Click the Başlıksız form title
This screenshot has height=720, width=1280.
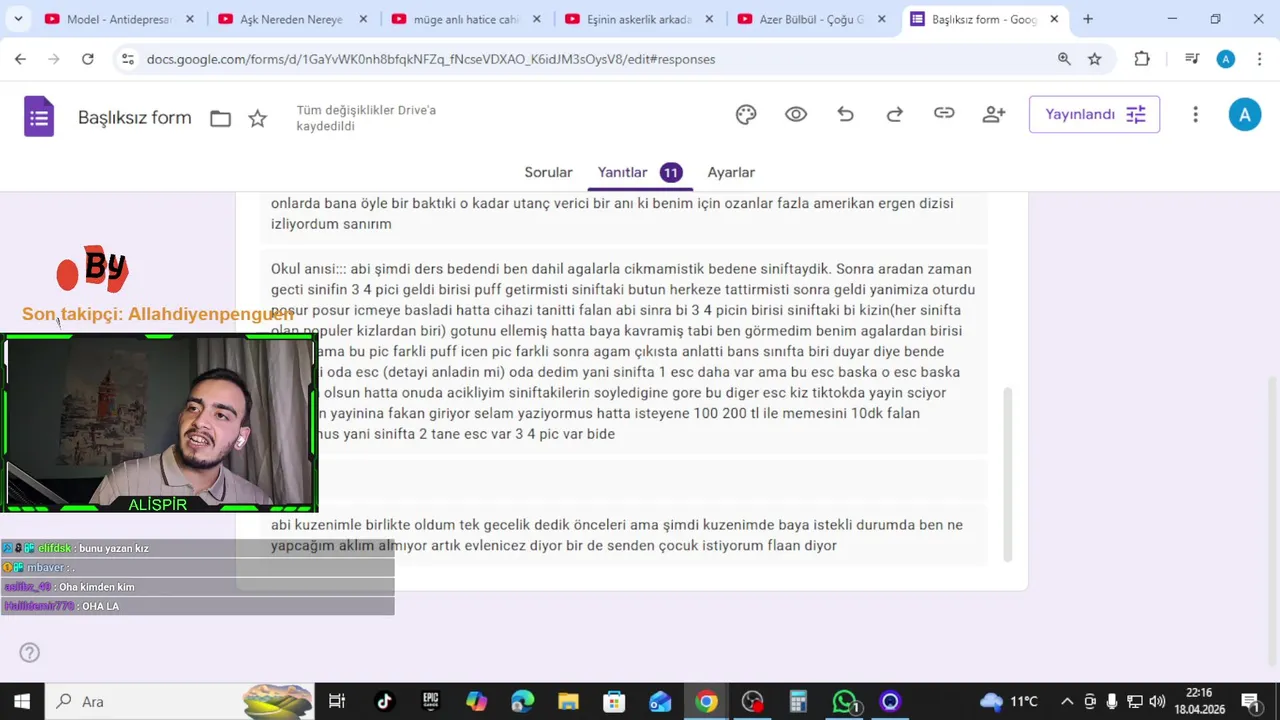point(135,118)
